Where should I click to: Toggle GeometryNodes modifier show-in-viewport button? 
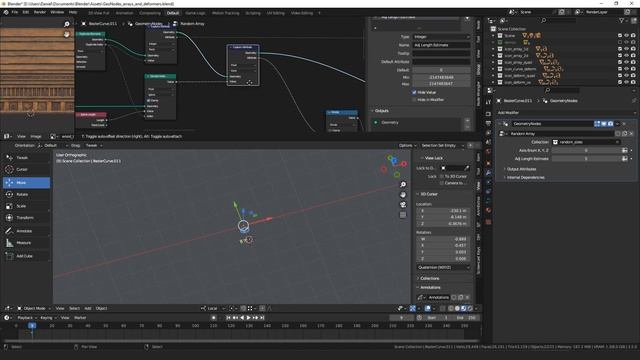tap(604, 124)
